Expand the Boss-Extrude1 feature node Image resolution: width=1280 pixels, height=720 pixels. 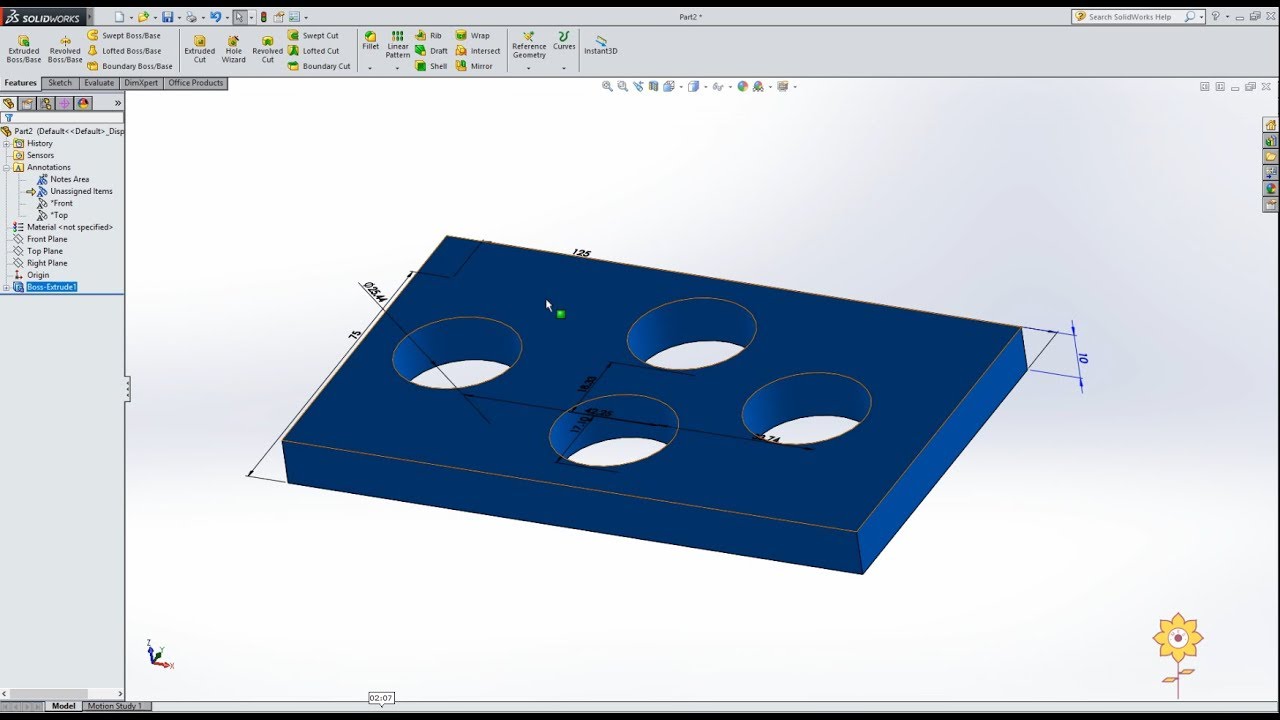coord(6,288)
